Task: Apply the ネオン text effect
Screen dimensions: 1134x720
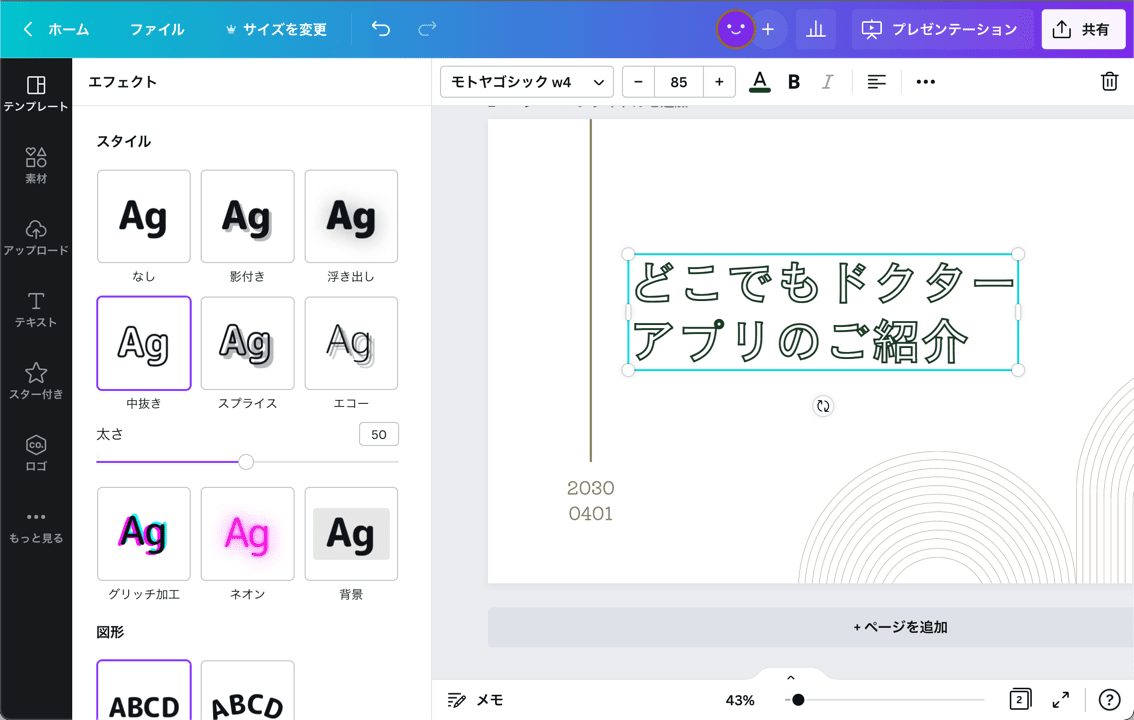Action: pyautogui.click(x=247, y=533)
